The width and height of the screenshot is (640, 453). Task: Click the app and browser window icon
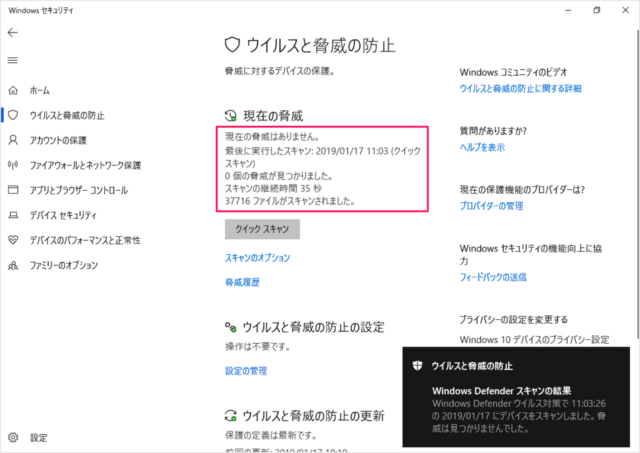pos(13,190)
